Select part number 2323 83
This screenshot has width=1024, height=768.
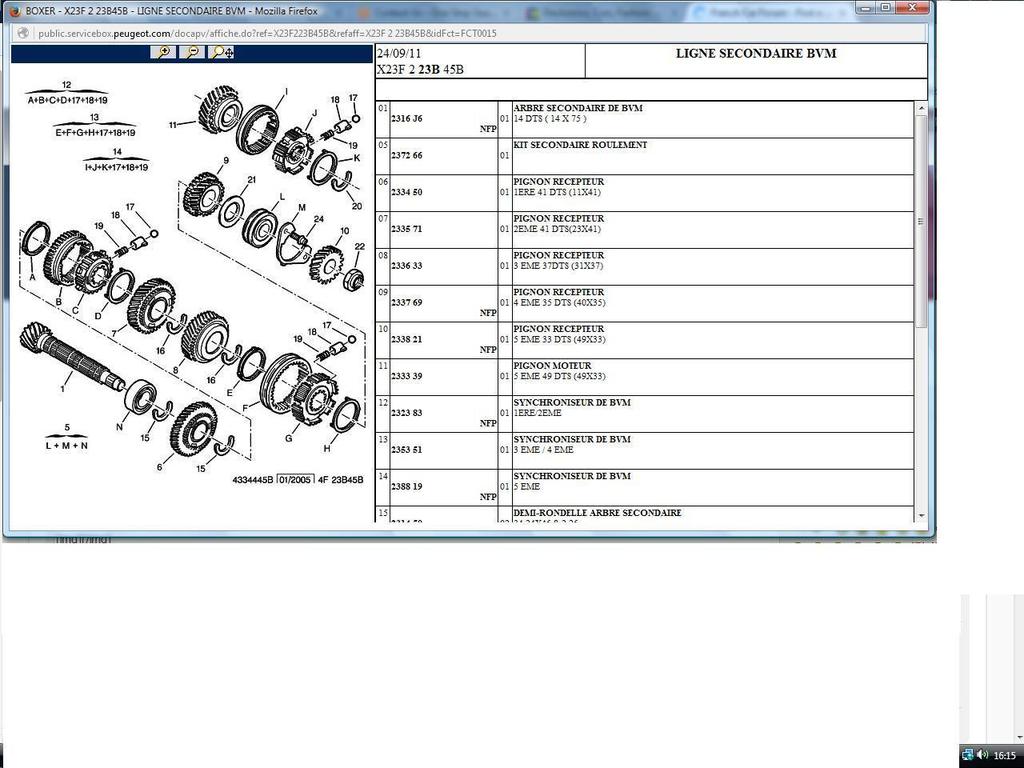pos(406,413)
